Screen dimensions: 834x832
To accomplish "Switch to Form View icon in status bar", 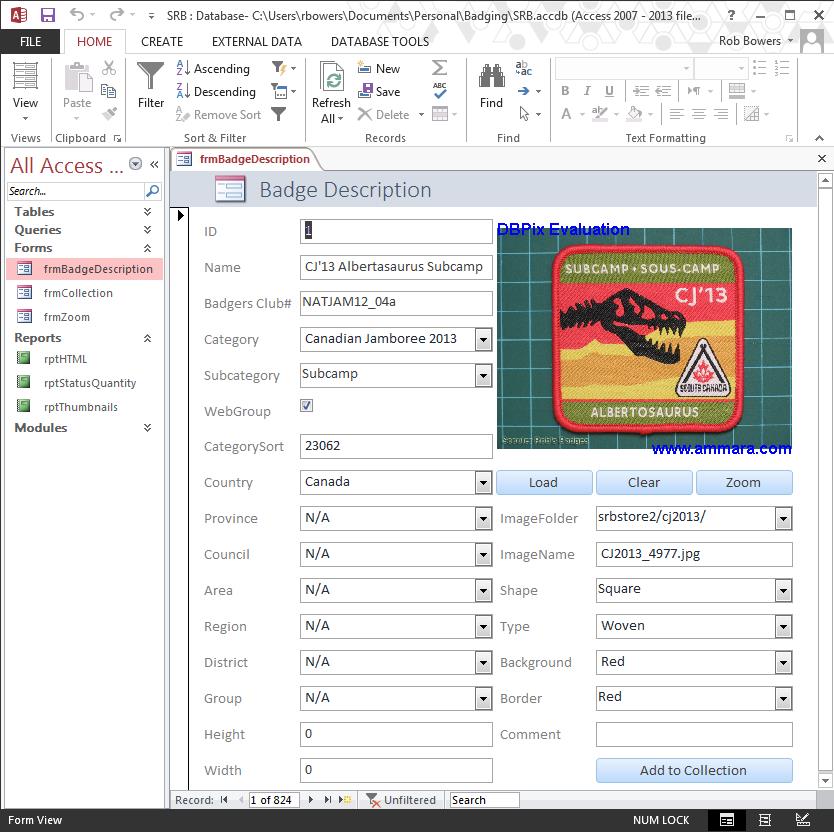I will 727,820.
